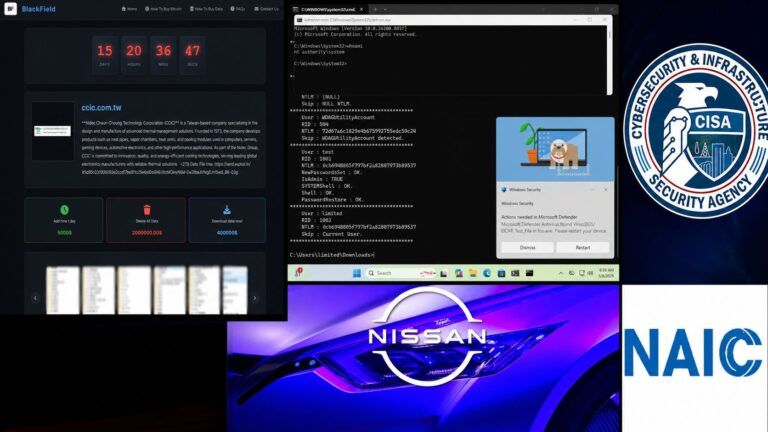Click Restart in the Windows Security alert
The height and width of the screenshot is (432, 768).
582,248
